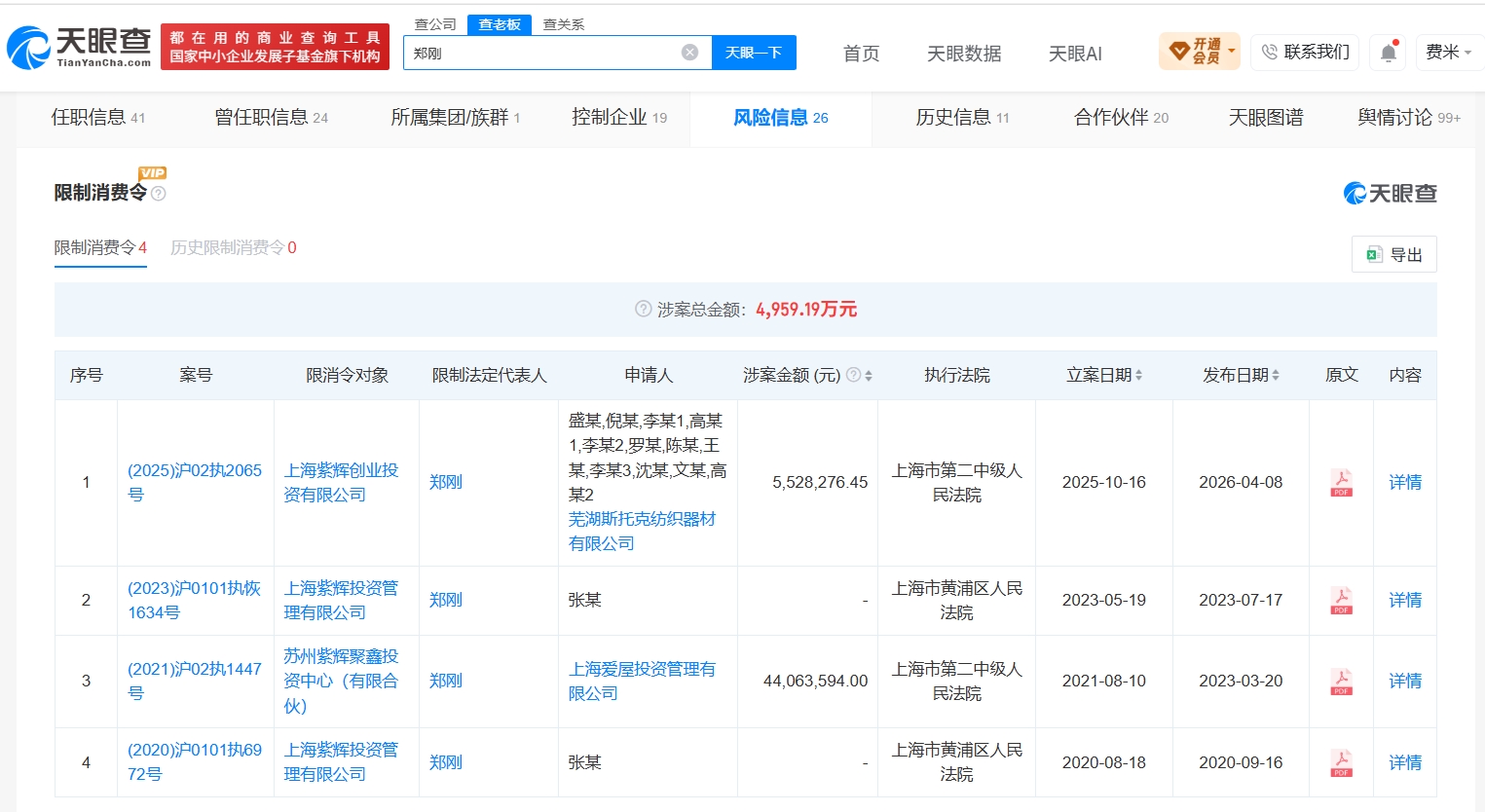Open 天眼数据 in top navigation
The height and width of the screenshot is (812, 1485).
[964, 54]
